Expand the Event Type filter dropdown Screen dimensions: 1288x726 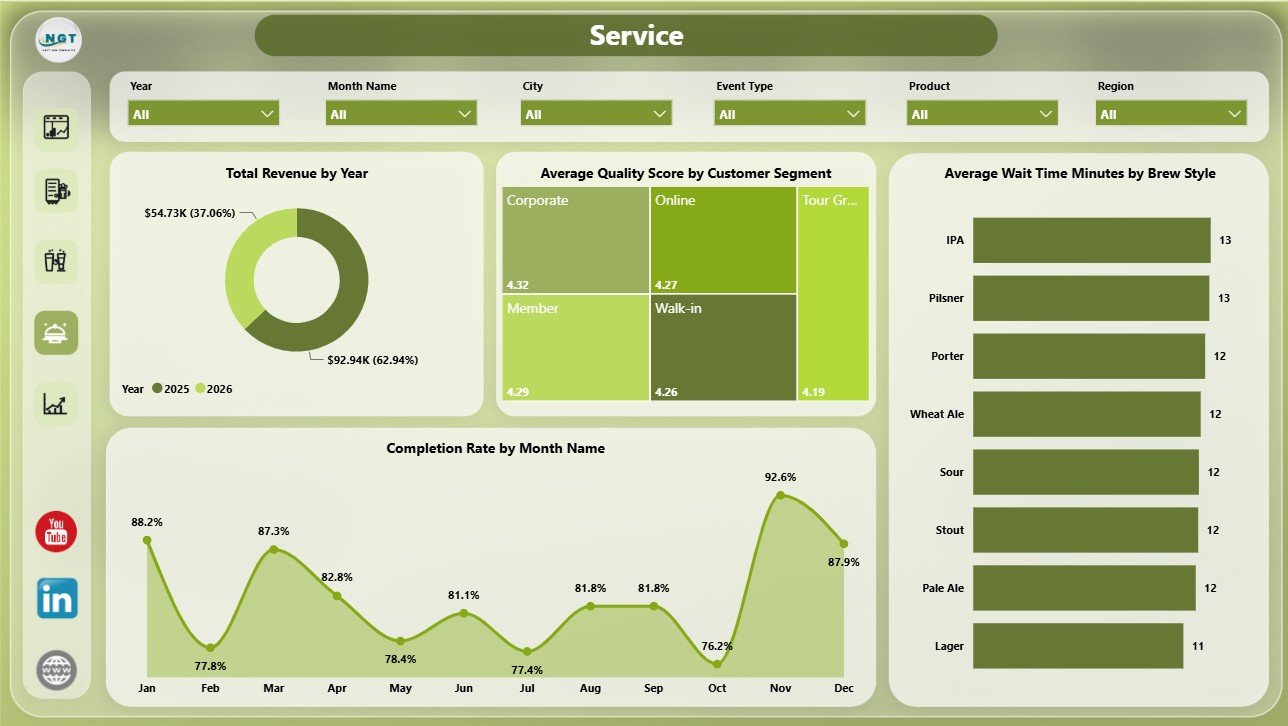tap(790, 114)
